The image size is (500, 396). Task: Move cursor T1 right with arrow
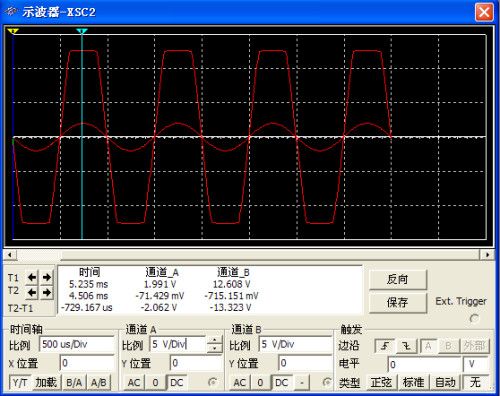click(x=47, y=277)
